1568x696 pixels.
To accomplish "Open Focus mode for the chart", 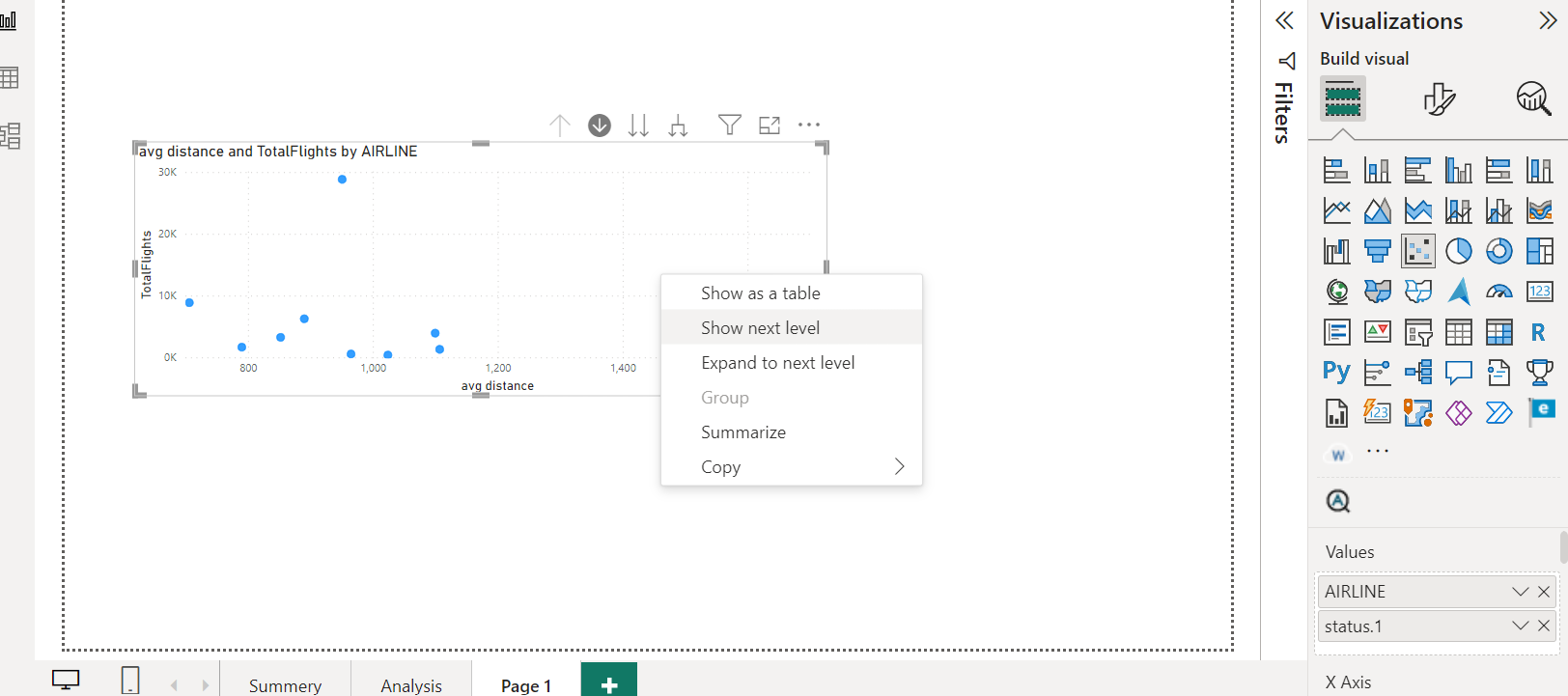I will click(770, 125).
